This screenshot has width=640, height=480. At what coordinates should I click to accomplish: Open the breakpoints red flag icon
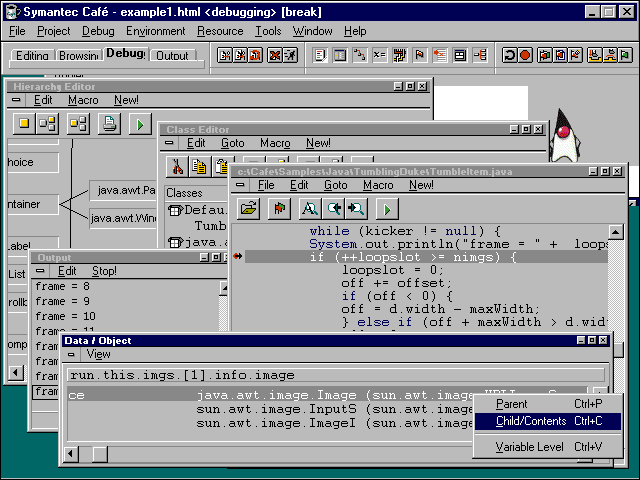pos(420,55)
